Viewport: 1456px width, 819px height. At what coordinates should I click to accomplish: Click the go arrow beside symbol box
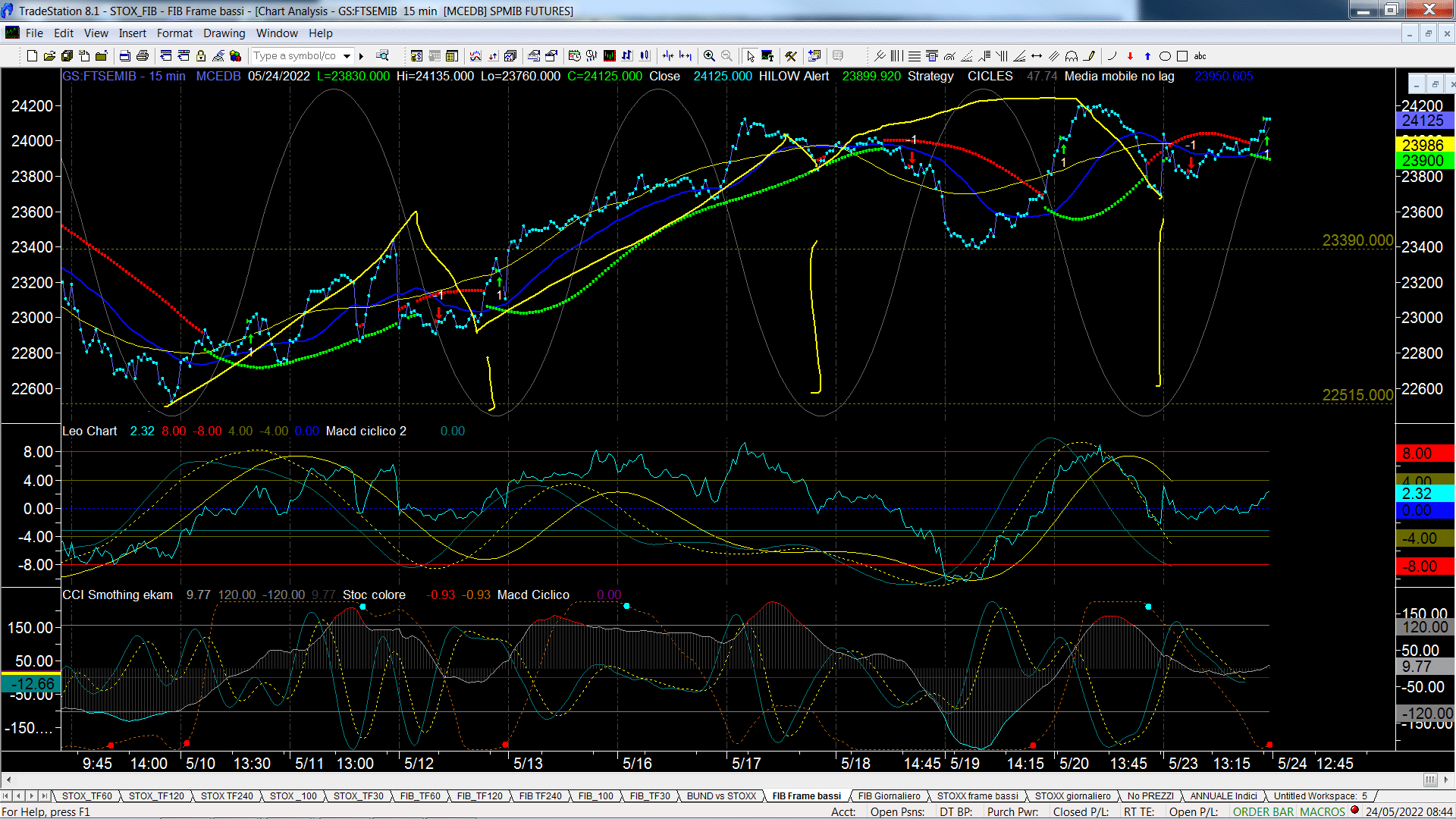point(362,56)
